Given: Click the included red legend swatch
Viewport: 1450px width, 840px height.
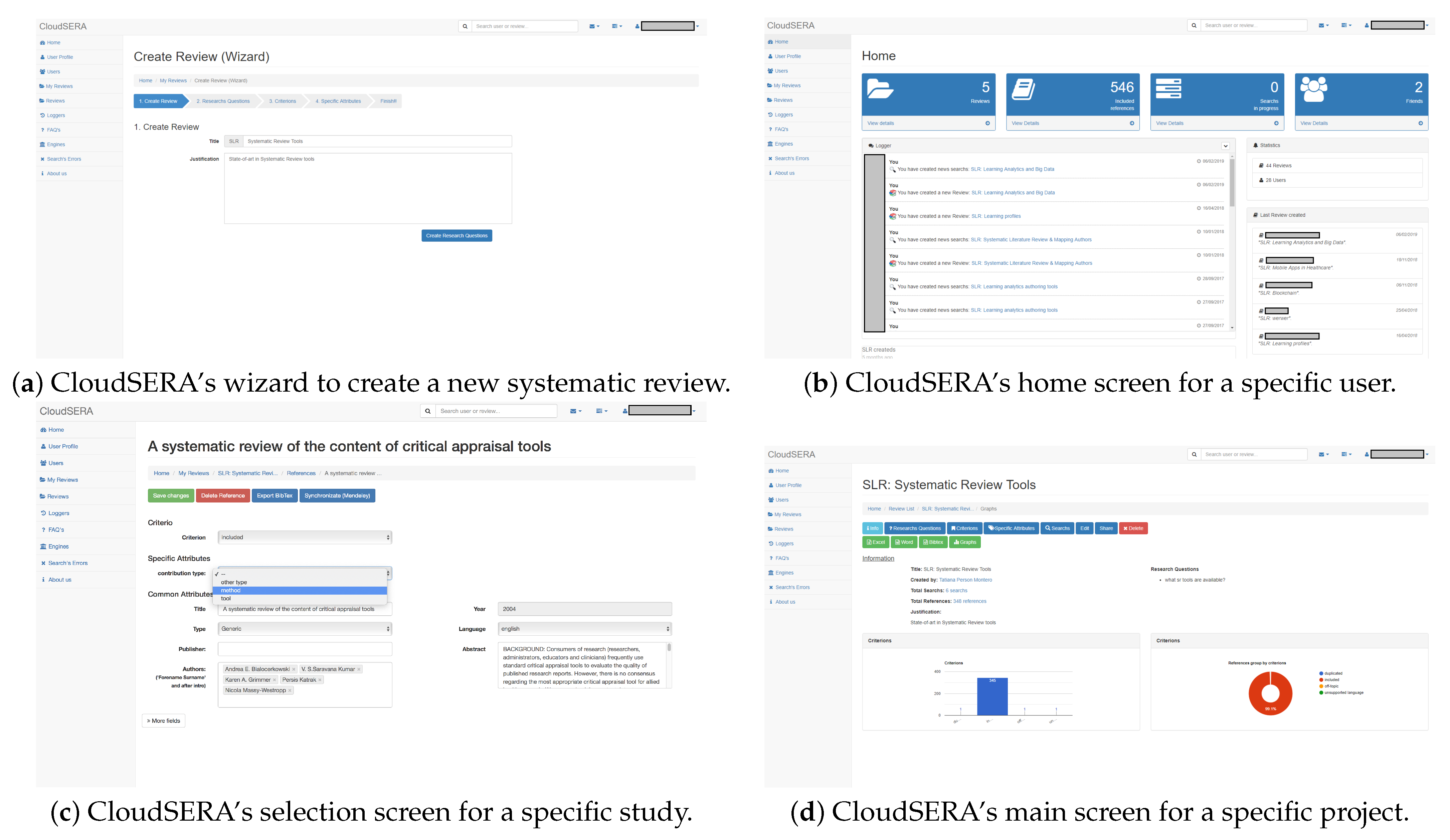Looking at the screenshot, I should [x=1321, y=680].
